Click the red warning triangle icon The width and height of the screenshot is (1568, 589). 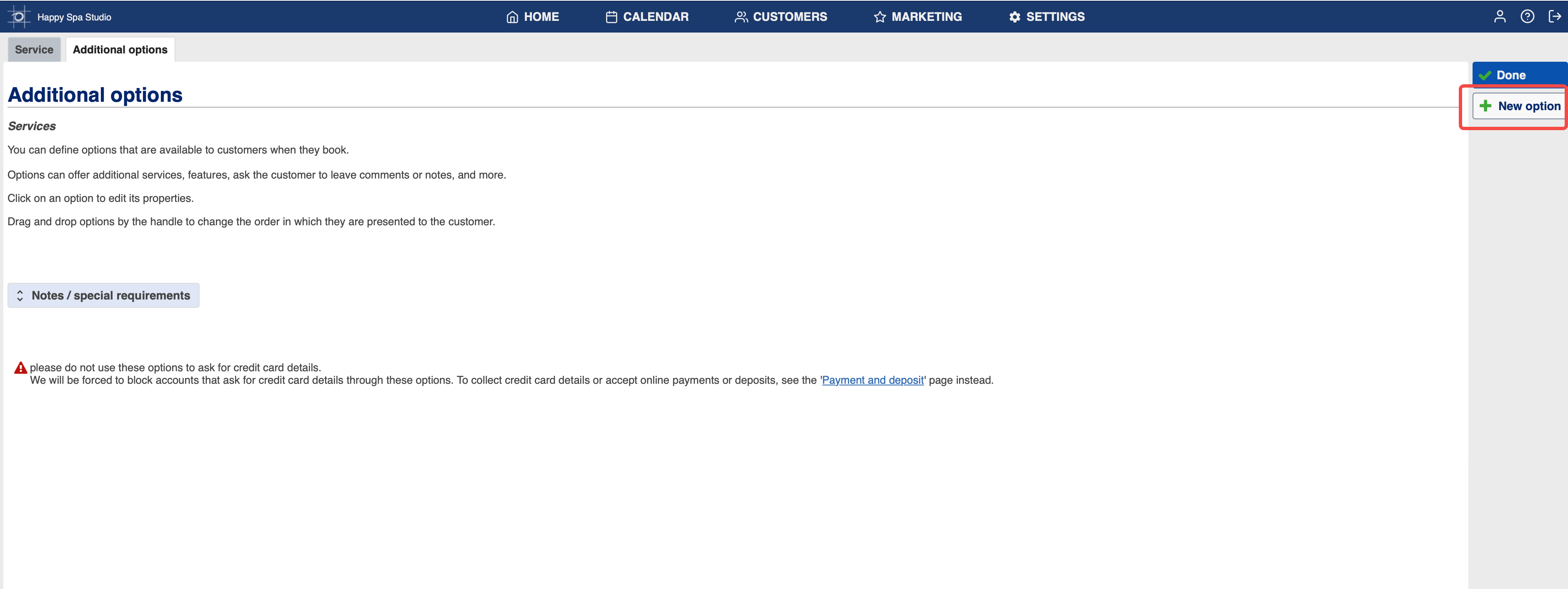click(x=21, y=368)
